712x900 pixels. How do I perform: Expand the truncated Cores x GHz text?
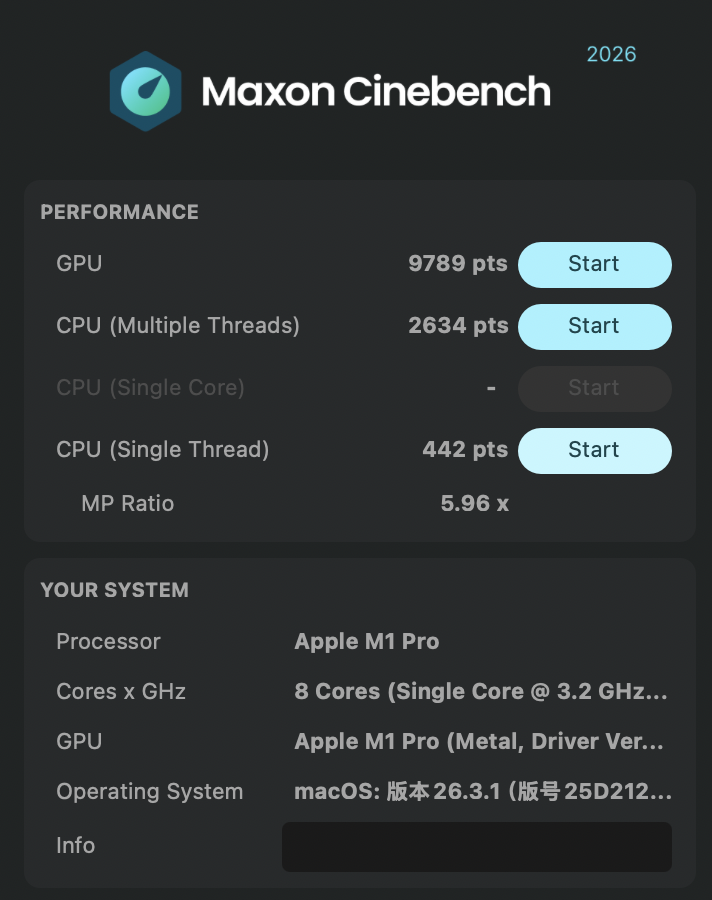[x=480, y=691]
